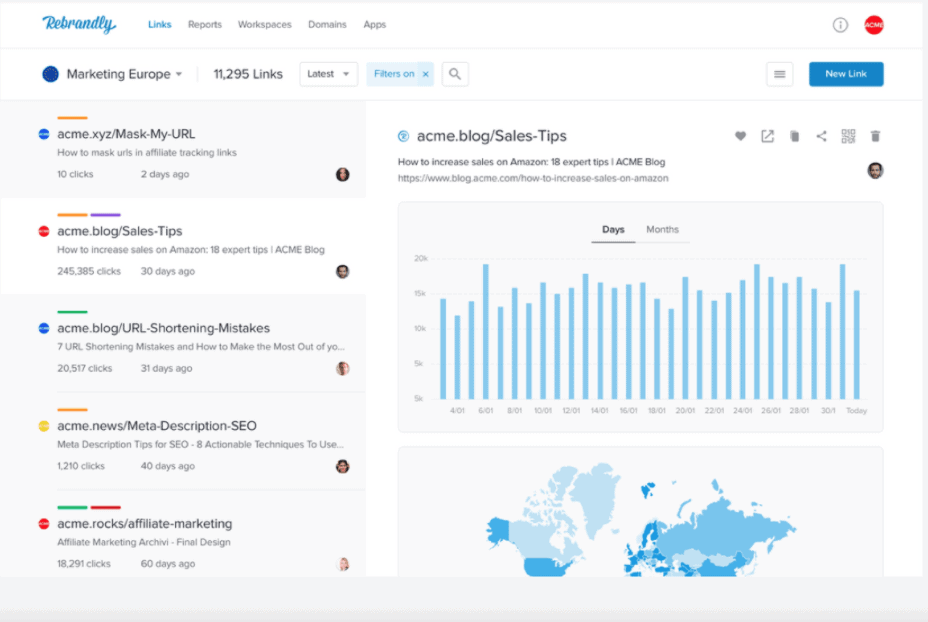Click the world map clicks visualization
Viewport: 928px width, 622px height.
click(x=641, y=520)
